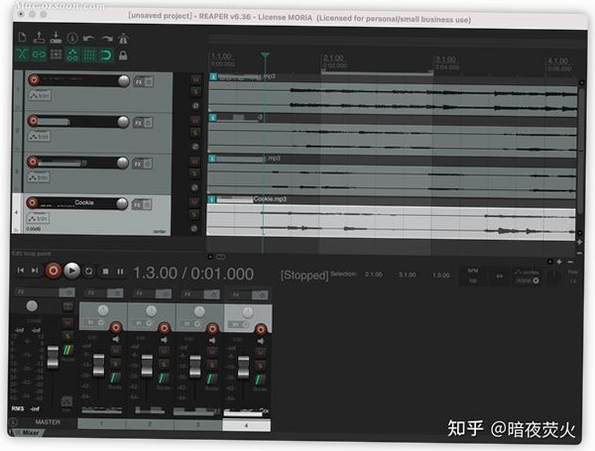Viewport: 595px width, 451px height.
Task: Open trim envelope dropdown on track 2
Action: click(39, 136)
